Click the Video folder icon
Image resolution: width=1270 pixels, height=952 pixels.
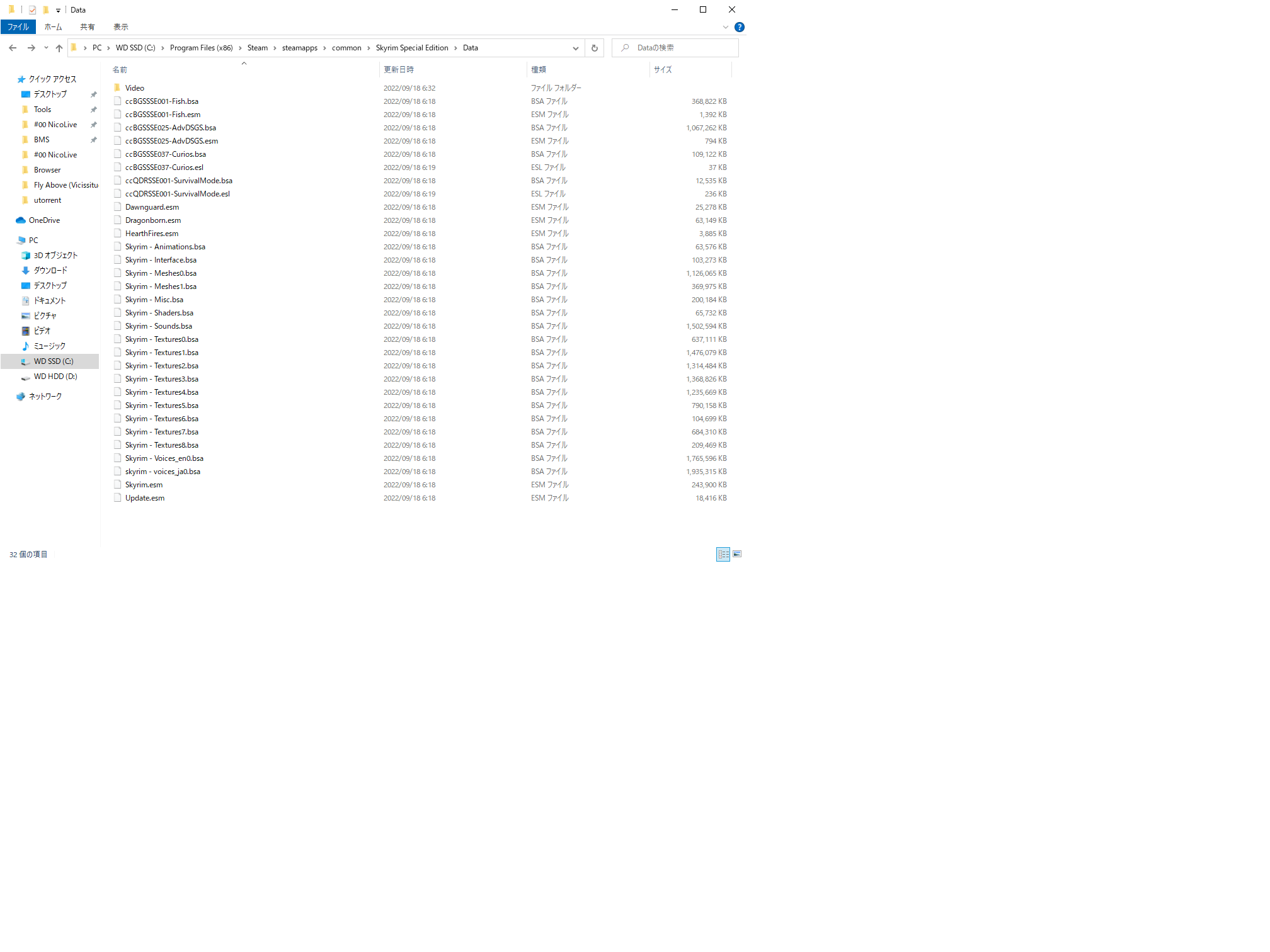pyautogui.click(x=117, y=88)
